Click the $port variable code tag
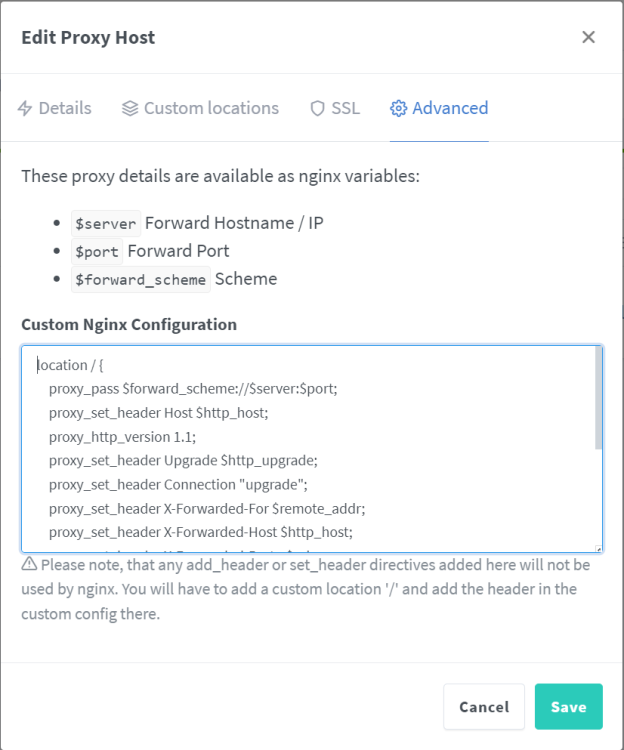The image size is (624, 750). pos(97,252)
